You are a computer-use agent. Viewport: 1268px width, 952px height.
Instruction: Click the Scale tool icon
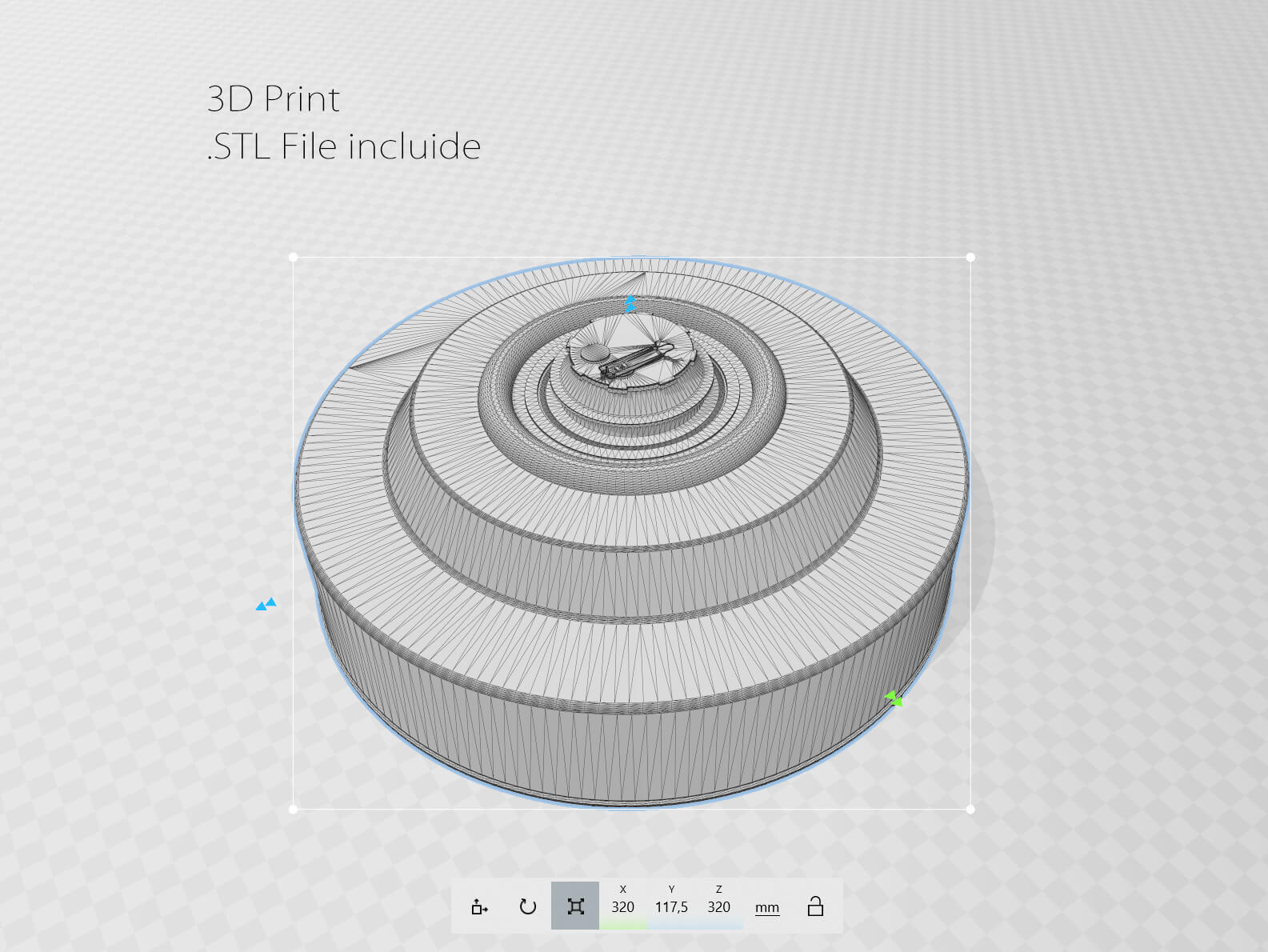pos(575,906)
